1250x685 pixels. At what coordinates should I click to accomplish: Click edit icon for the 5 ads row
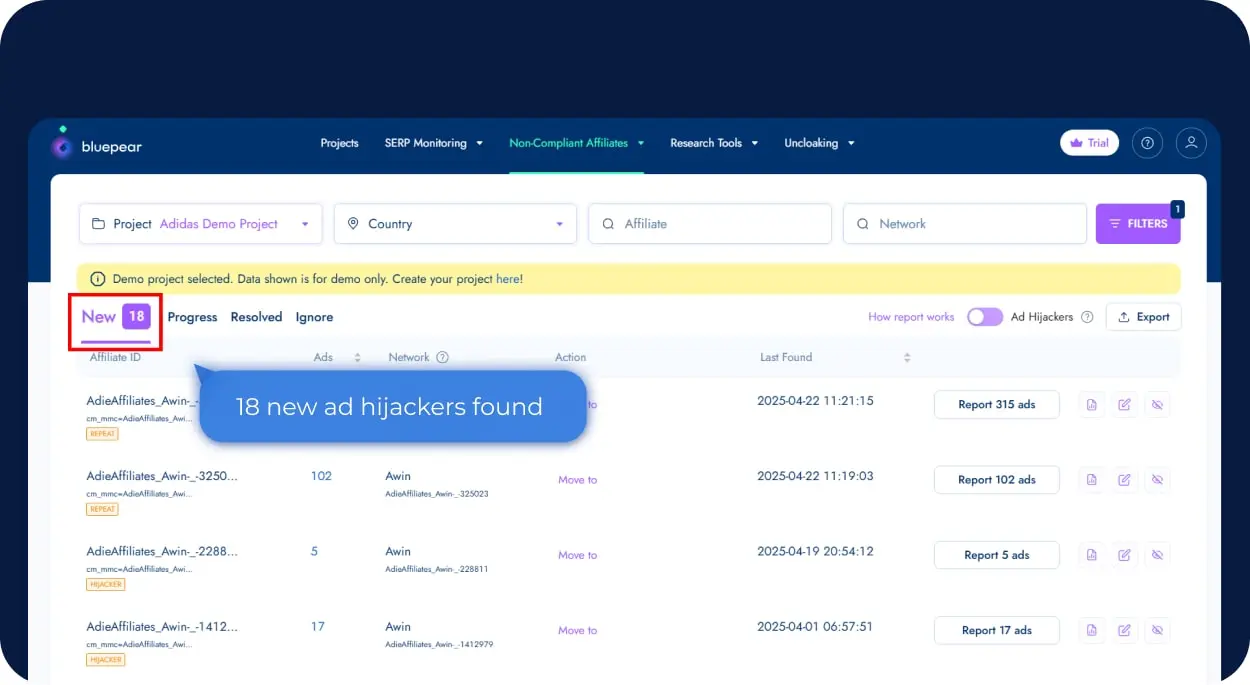point(1125,555)
